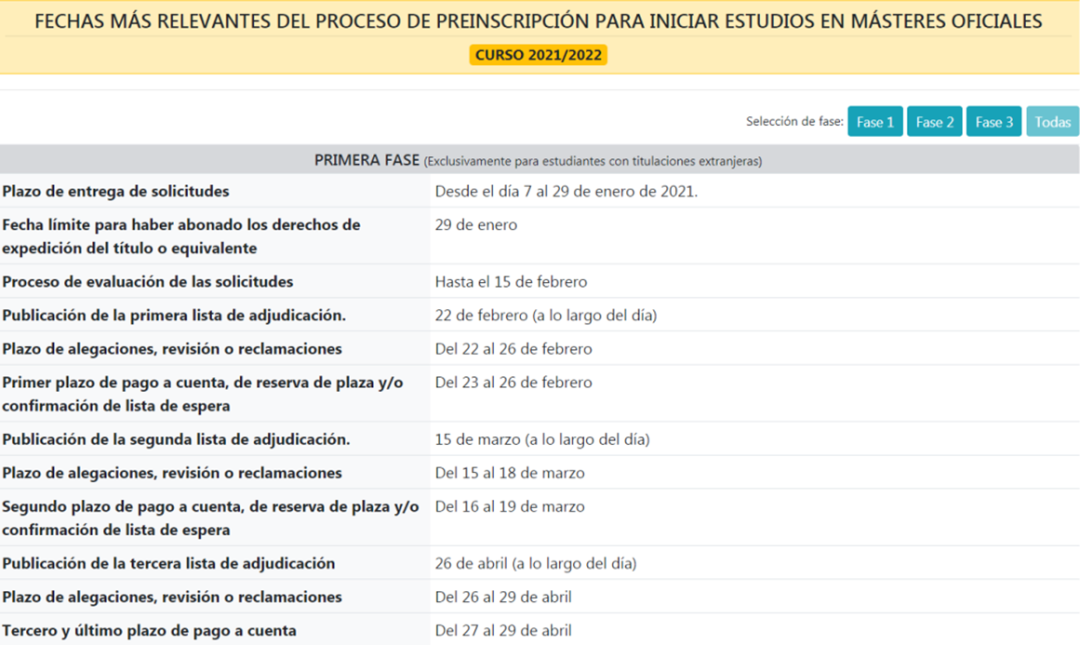Switch to Fase 2 dates
Viewport: 1080px width, 645px height.
click(x=935, y=122)
